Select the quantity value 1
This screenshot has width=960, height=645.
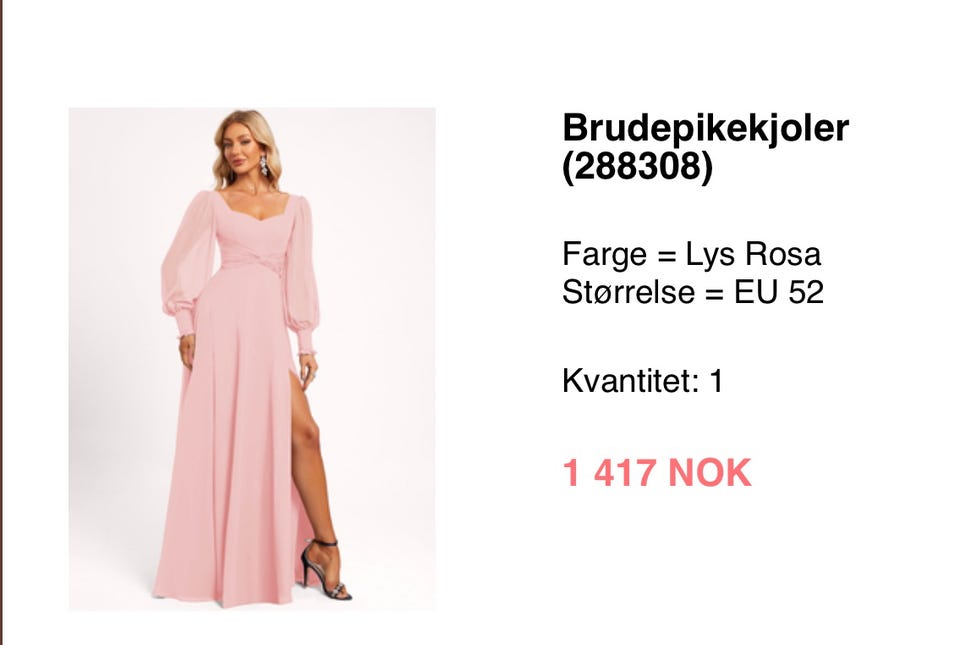pos(716,381)
